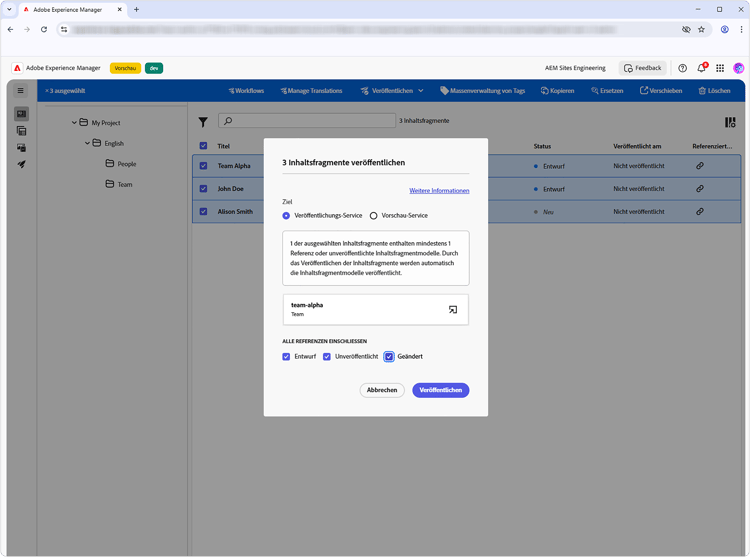Collapse the My Project tree node
Viewport: 750px width, 557px height.
(74, 122)
